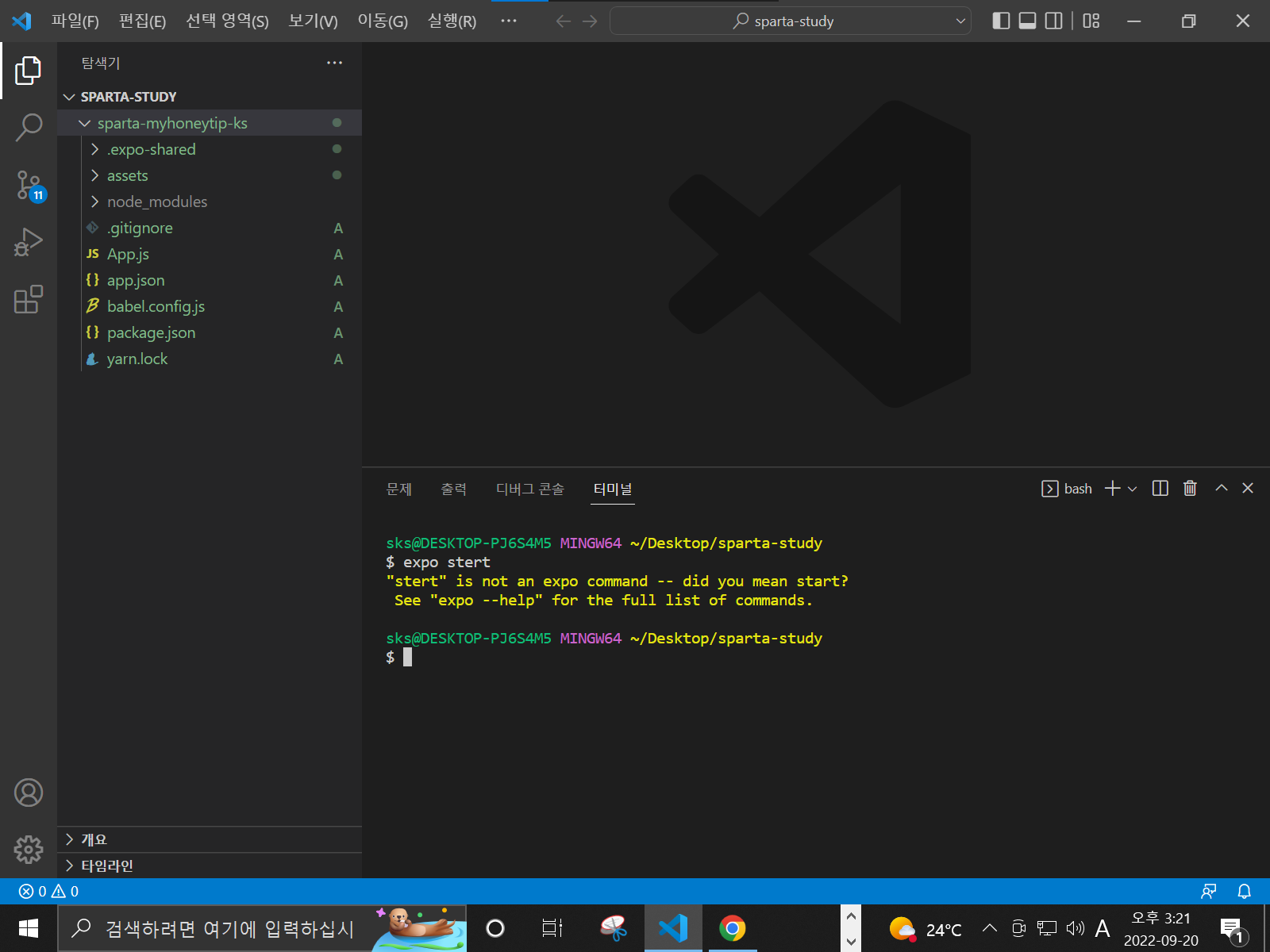Viewport: 1270px width, 952px height.
Task: Open errors and warnings status indicator
Action: pos(48,892)
